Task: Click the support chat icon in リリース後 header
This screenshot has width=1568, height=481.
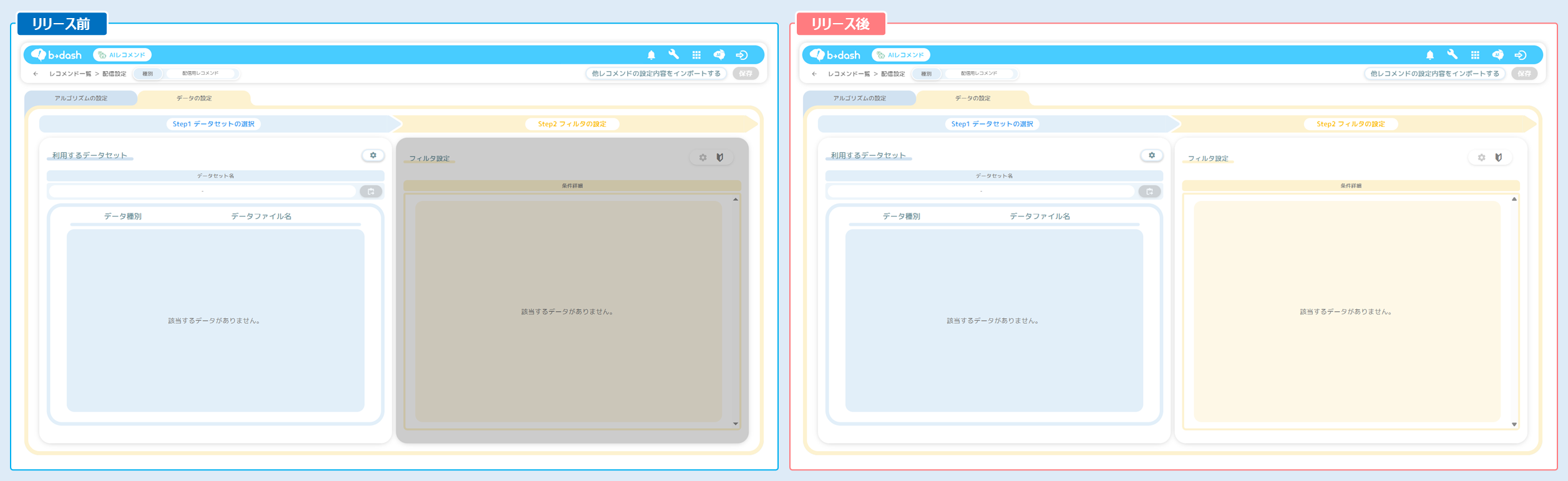Action: click(x=1497, y=55)
